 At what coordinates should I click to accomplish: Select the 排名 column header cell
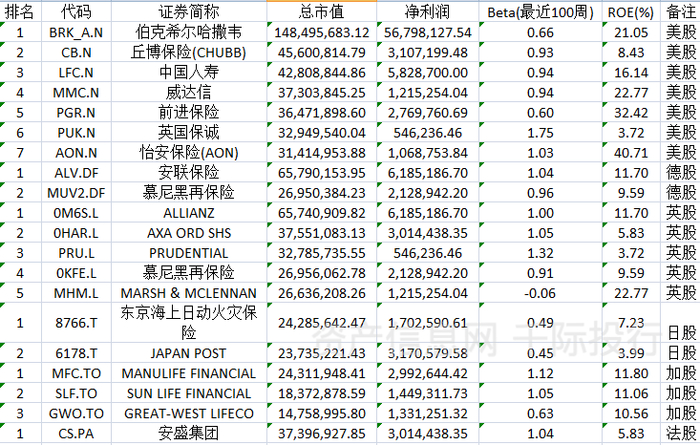pos(21,12)
